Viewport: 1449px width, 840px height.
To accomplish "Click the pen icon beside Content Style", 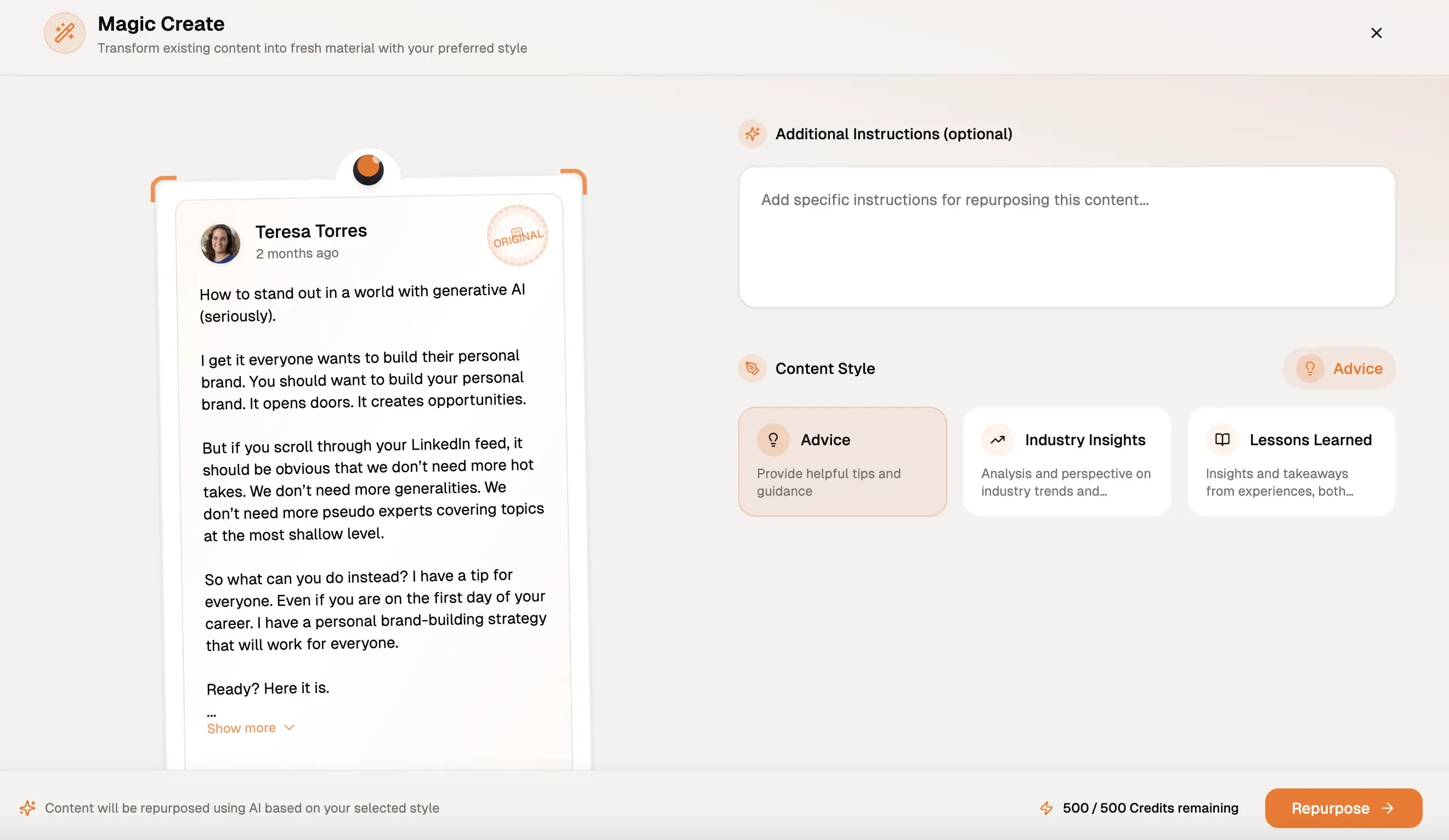I will [x=752, y=368].
